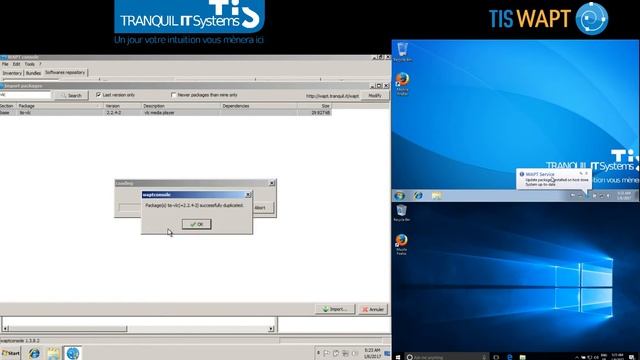Click the Modify repository URL button
The height and width of the screenshot is (360, 640).
click(375, 95)
